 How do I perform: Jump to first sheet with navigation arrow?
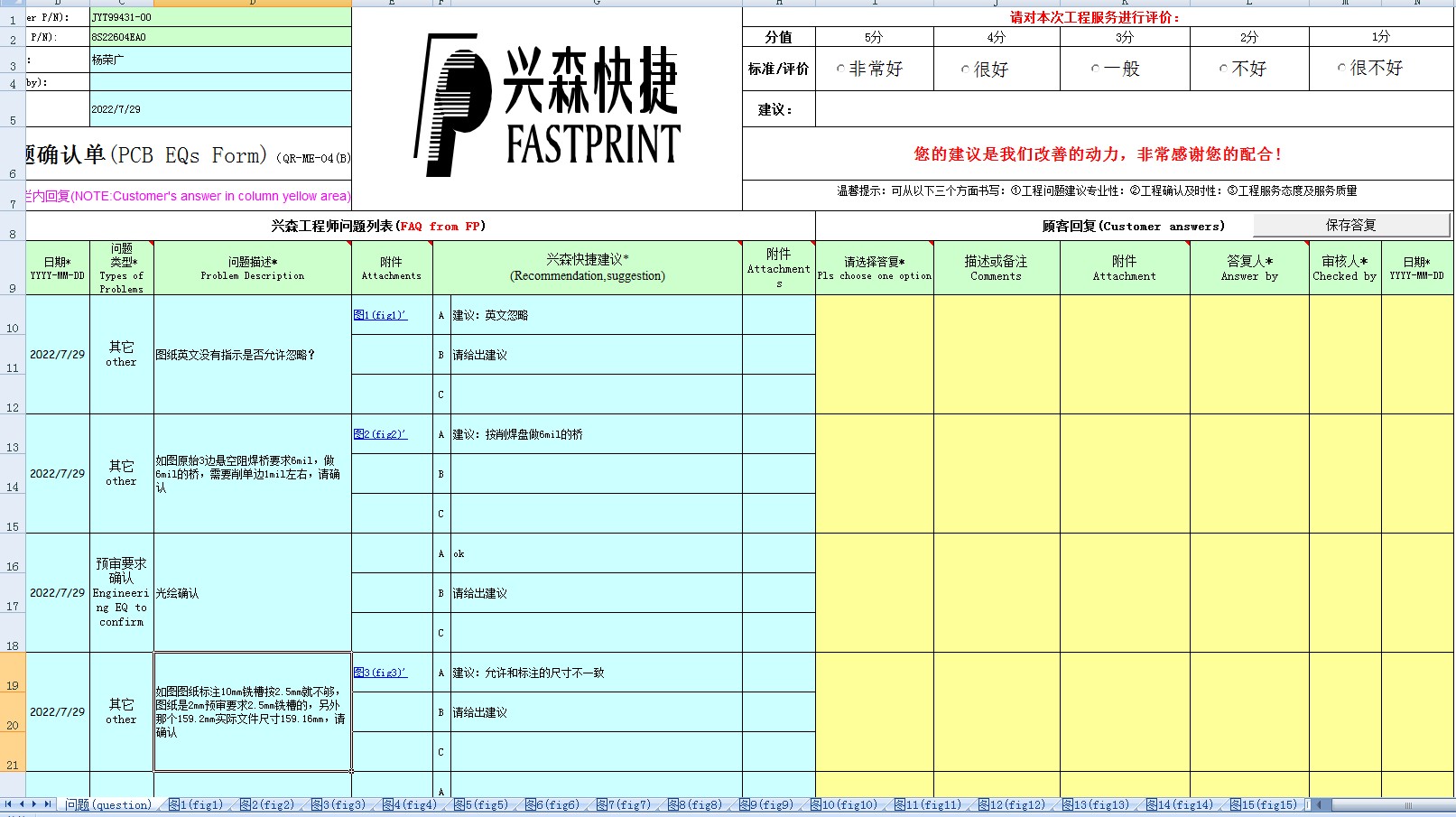point(8,804)
